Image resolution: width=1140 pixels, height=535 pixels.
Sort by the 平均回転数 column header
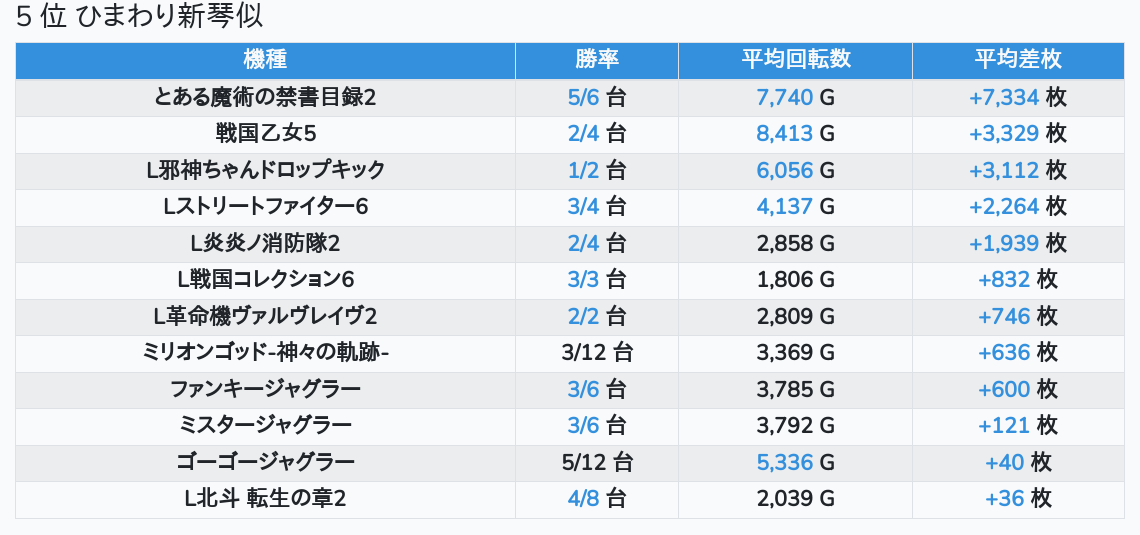click(x=795, y=60)
